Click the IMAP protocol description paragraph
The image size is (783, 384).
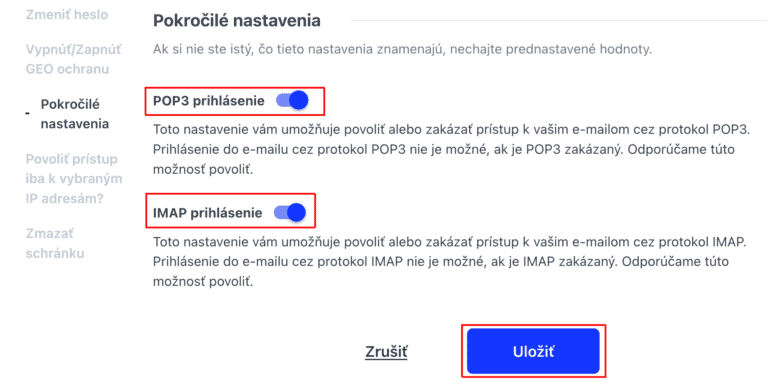point(449,262)
